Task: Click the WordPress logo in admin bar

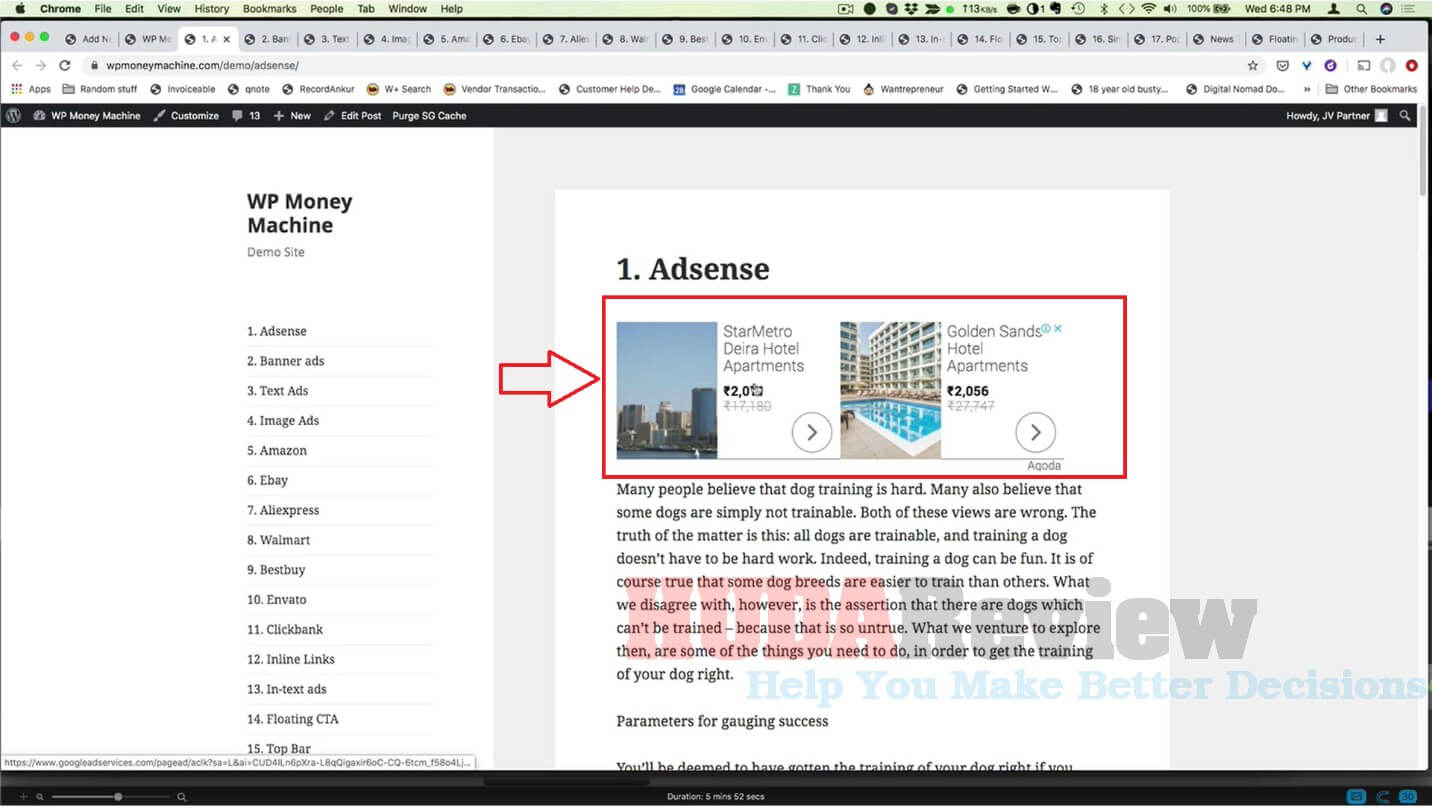Action: [x=13, y=115]
